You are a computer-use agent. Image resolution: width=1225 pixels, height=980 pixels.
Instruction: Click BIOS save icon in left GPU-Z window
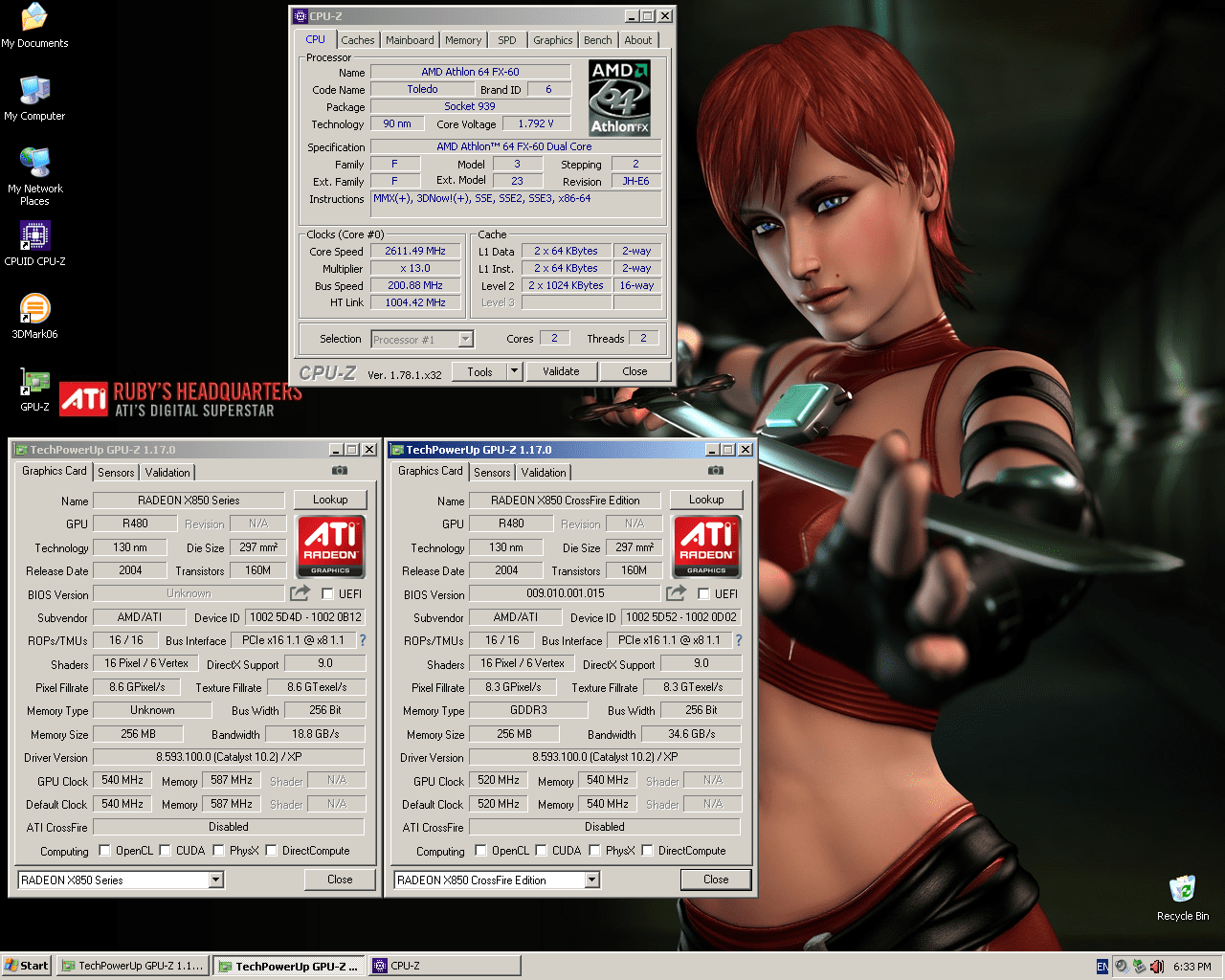(x=300, y=593)
